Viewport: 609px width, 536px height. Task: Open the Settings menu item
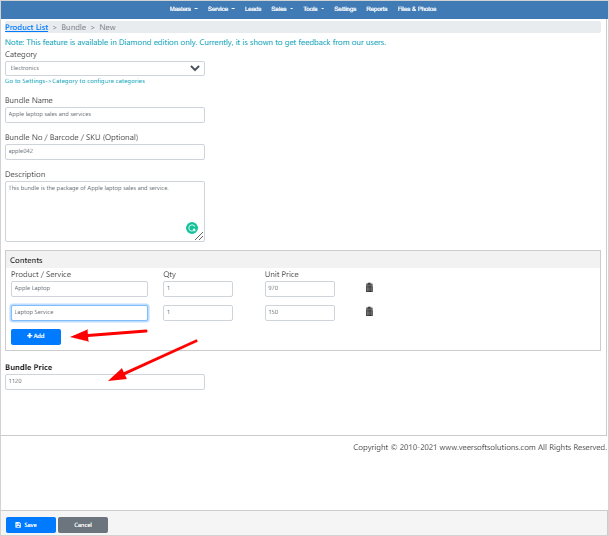[x=345, y=9]
